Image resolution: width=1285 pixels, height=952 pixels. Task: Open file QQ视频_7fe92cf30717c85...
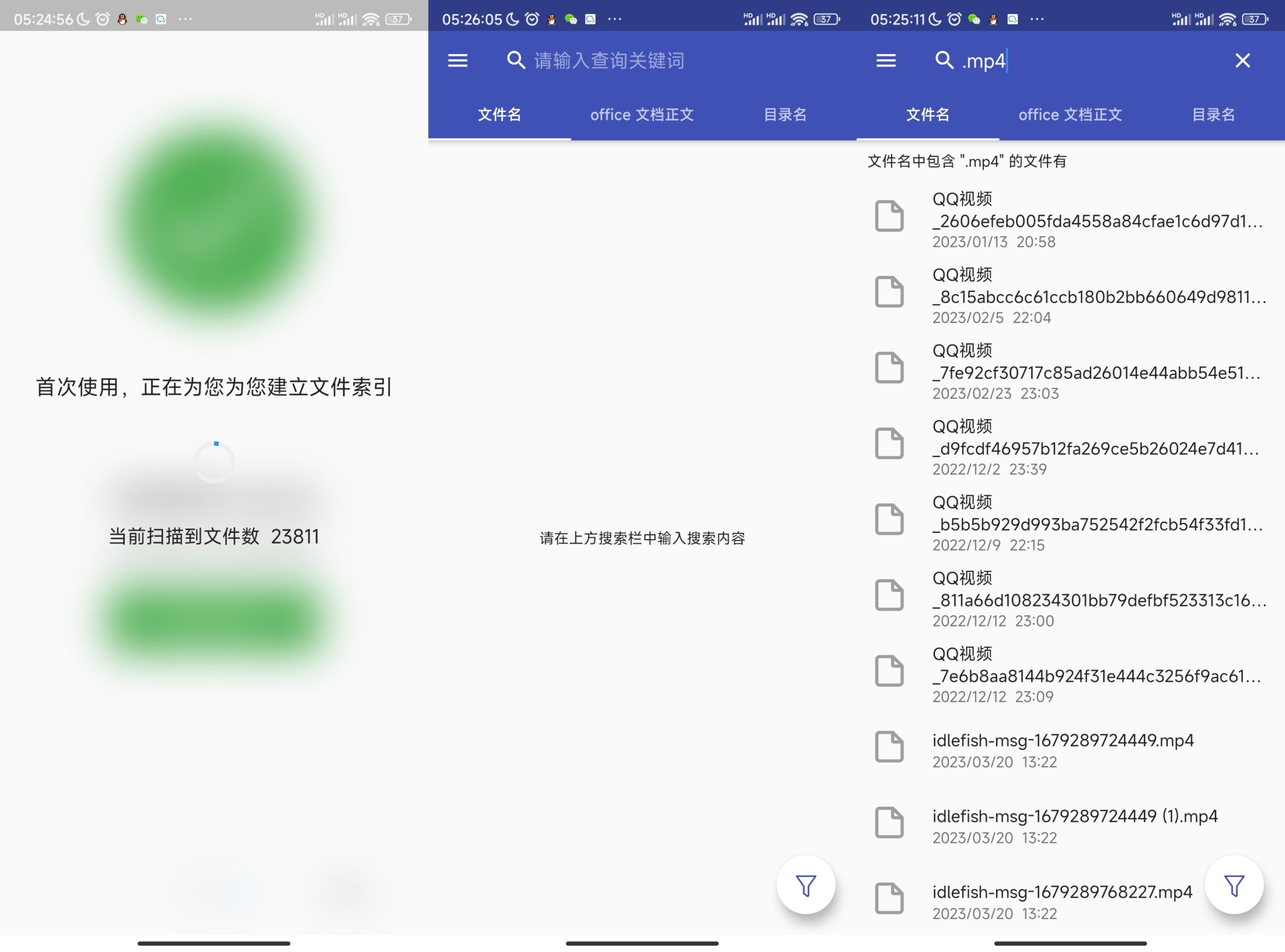pos(1071,371)
